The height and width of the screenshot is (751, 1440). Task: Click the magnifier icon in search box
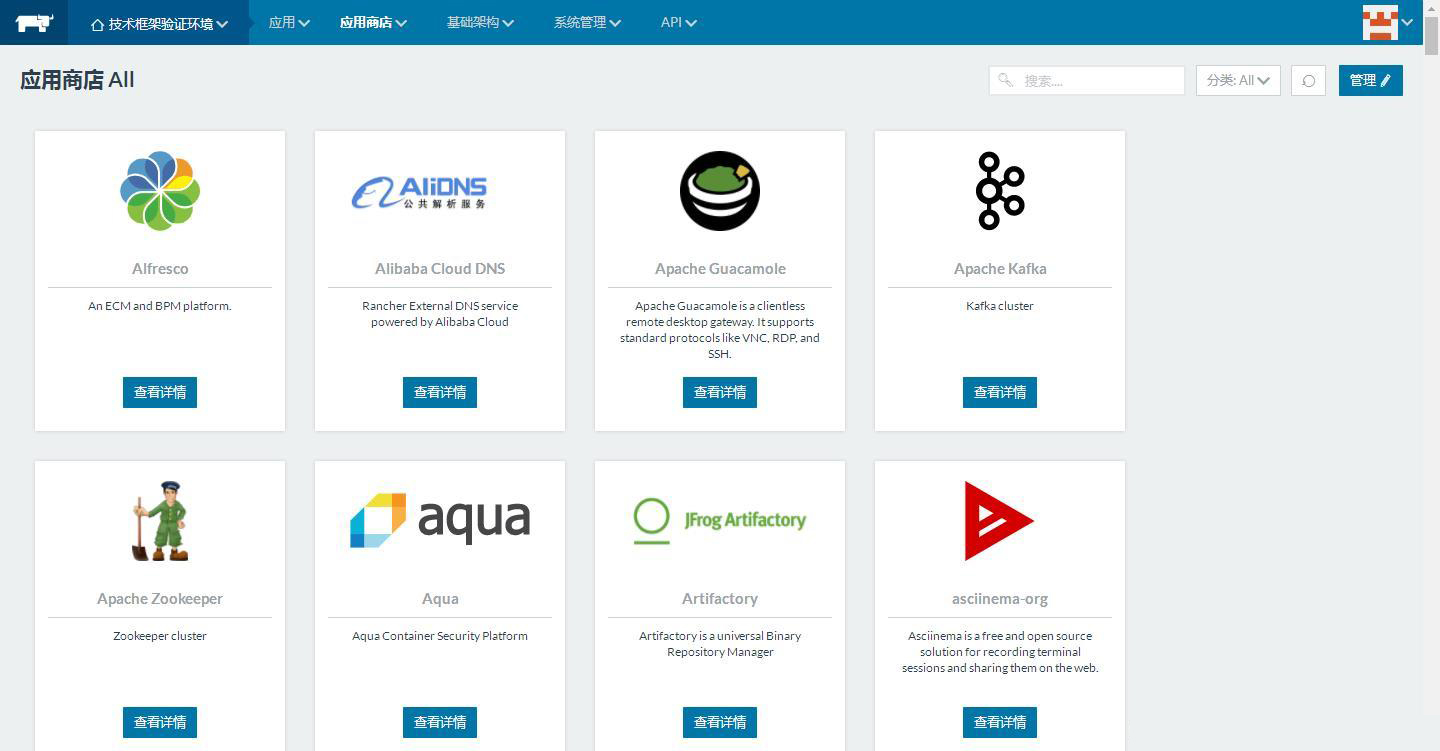1005,80
